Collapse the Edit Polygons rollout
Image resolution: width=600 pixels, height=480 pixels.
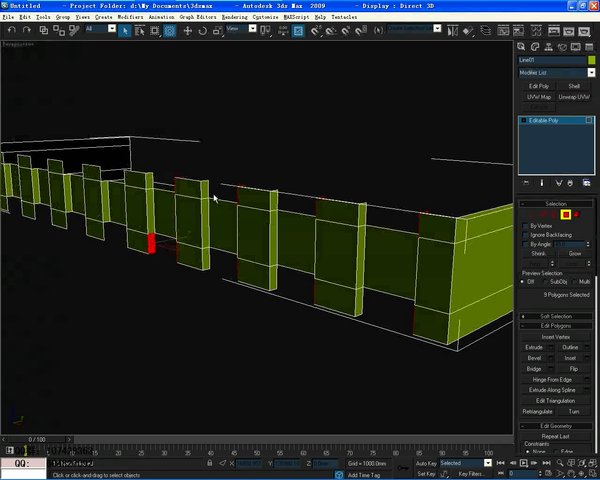[x=556, y=326]
